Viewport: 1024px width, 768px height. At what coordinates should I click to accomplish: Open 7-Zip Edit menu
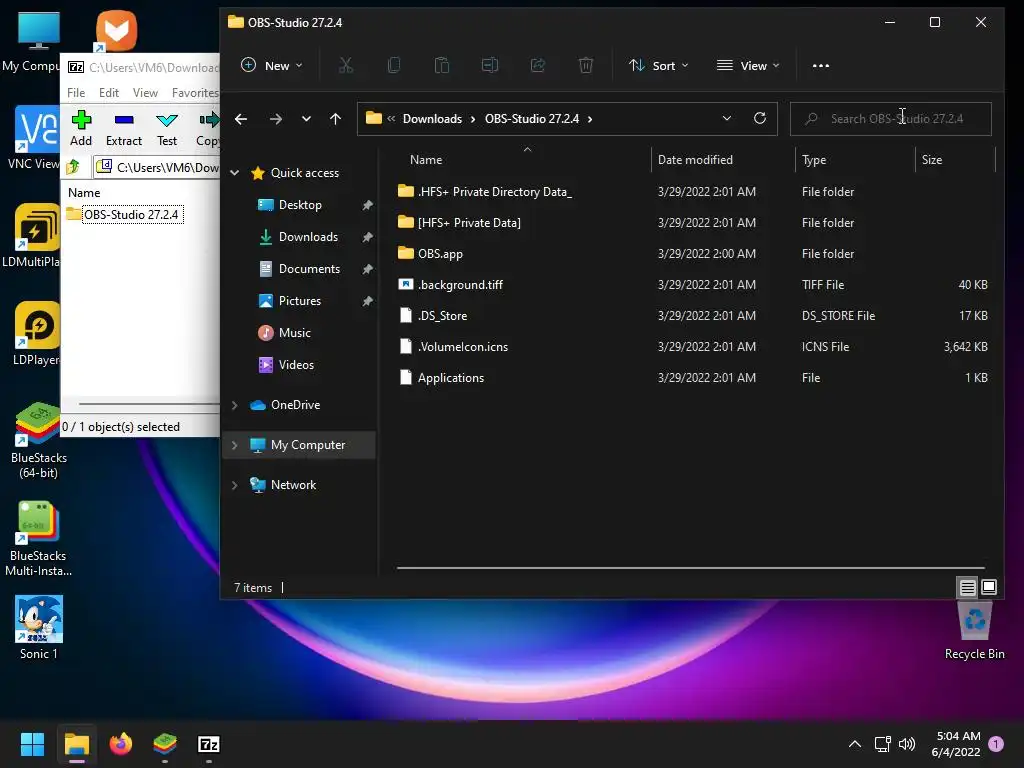(x=108, y=93)
